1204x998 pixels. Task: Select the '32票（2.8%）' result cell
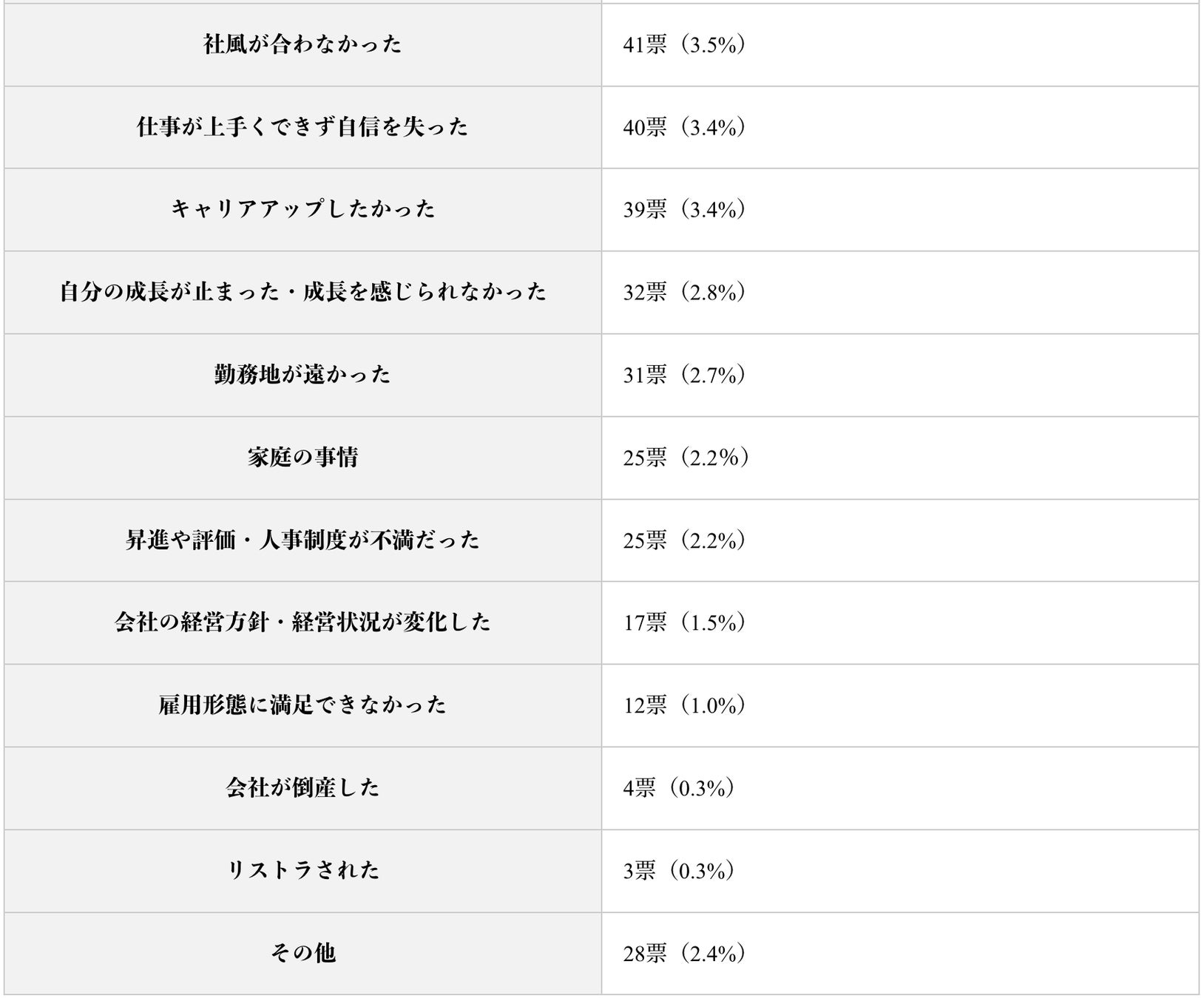click(x=684, y=293)
